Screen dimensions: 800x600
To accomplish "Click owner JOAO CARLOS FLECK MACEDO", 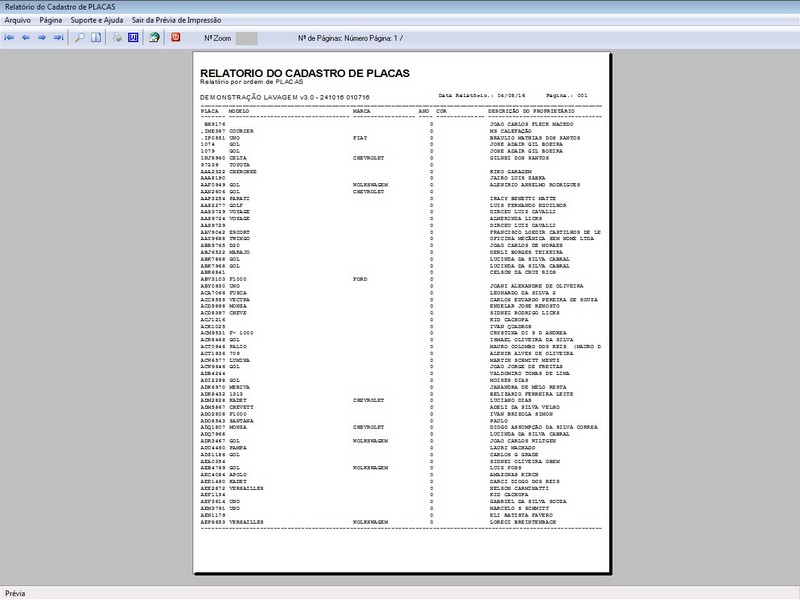I will [532, 124].
